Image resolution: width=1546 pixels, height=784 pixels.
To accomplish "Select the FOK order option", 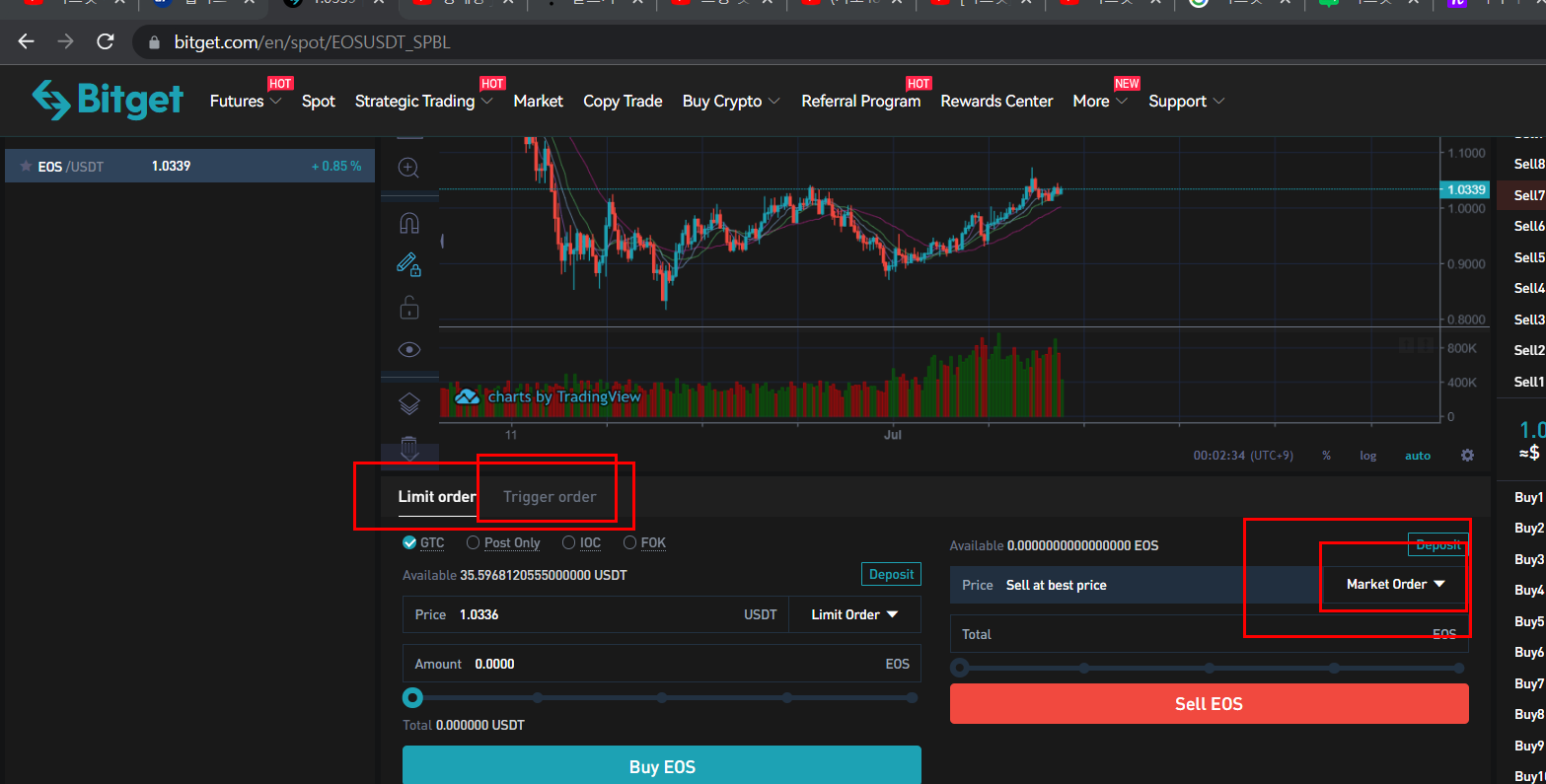I will (x=644, y=542).
